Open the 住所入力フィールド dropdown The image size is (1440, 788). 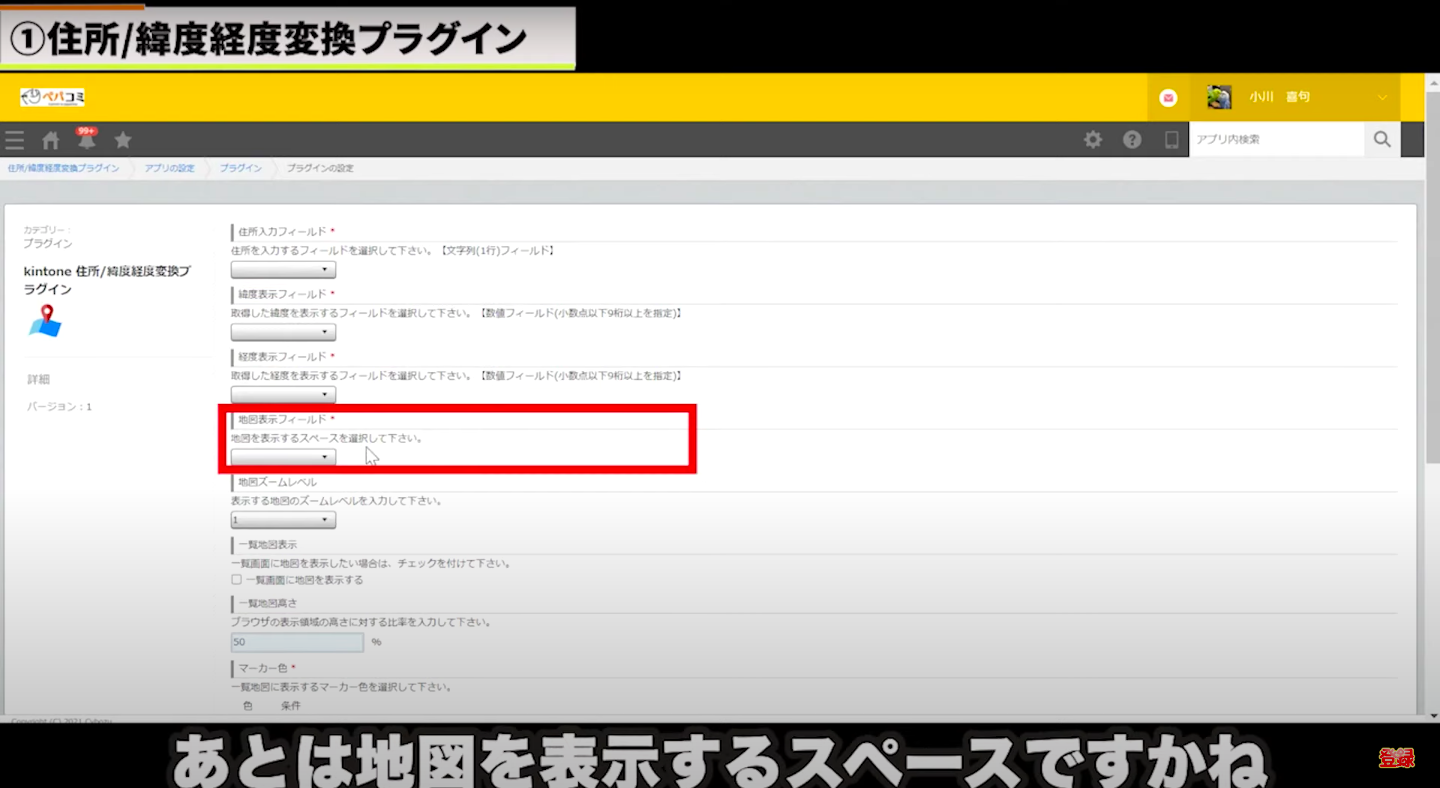click(283, 270)
